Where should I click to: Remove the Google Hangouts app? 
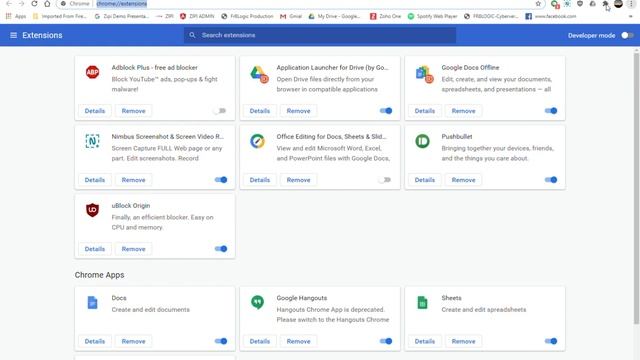298,341
